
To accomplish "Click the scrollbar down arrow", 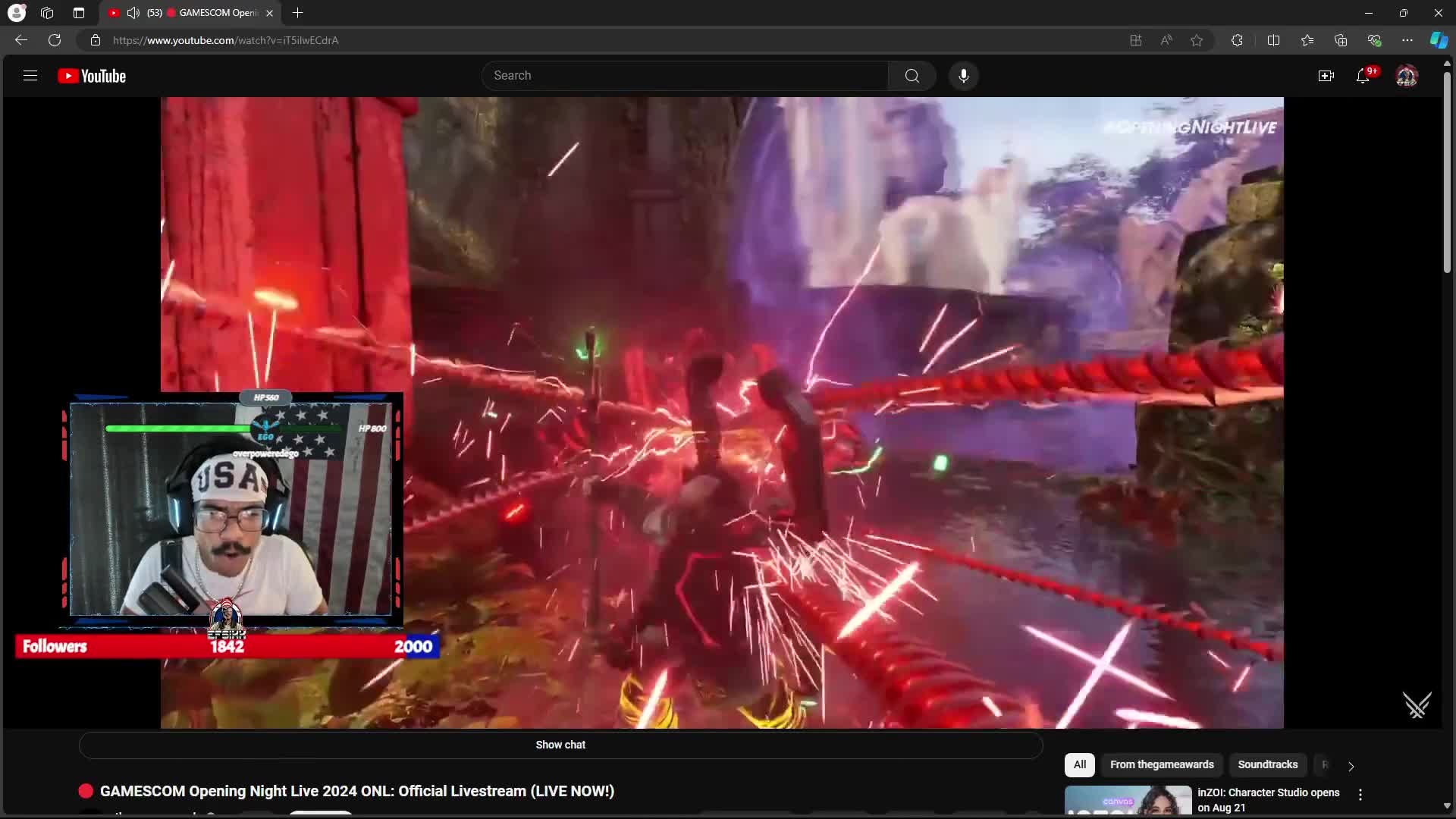I will 1447,806.
